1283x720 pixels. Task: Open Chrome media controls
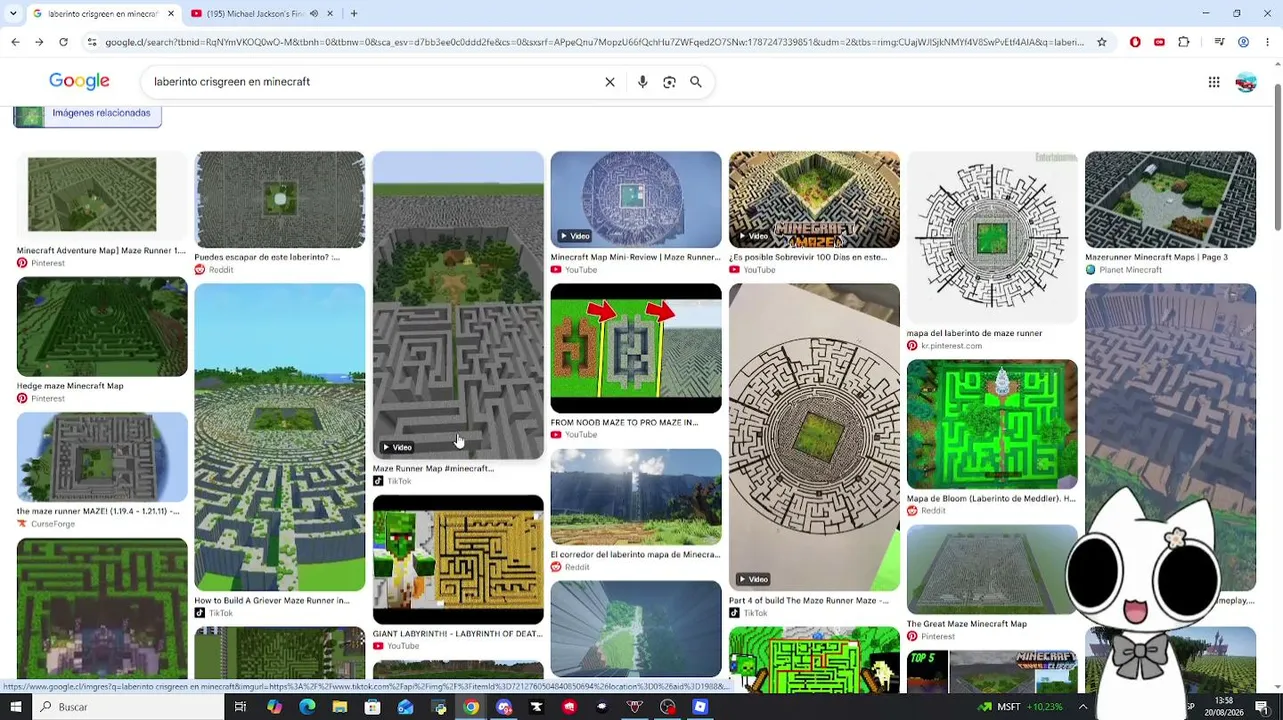coord(1219,42)
